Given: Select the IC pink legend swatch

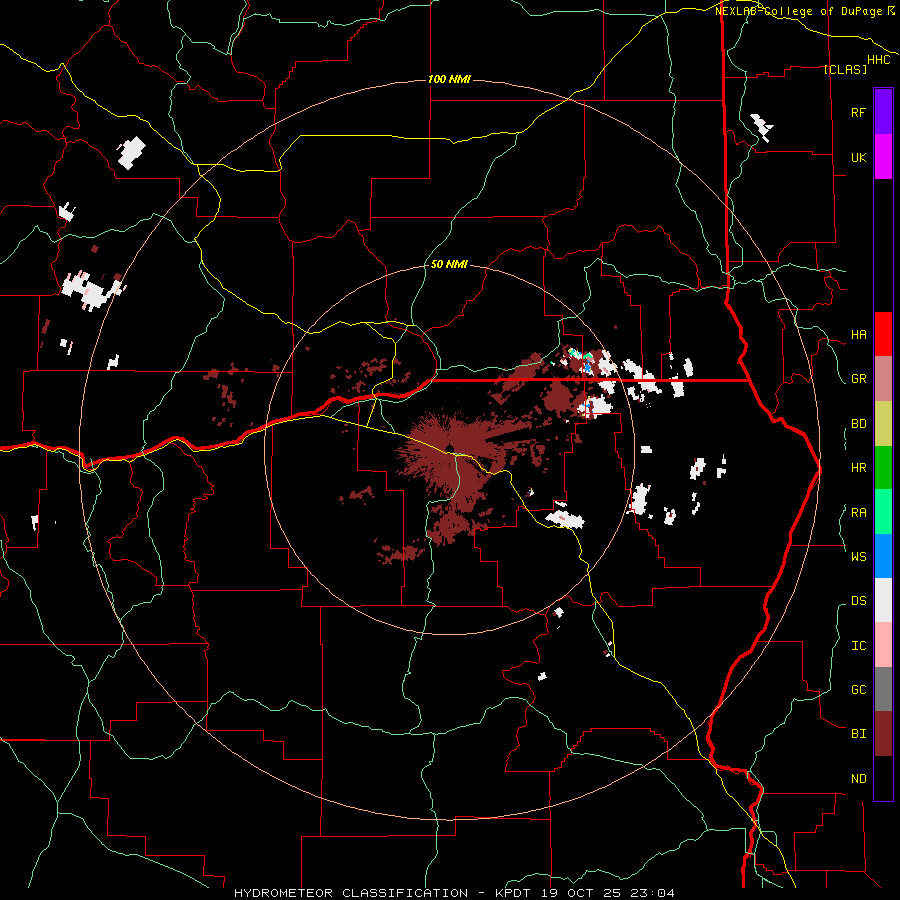Looking at the screenshot, I should click(883, 645).
